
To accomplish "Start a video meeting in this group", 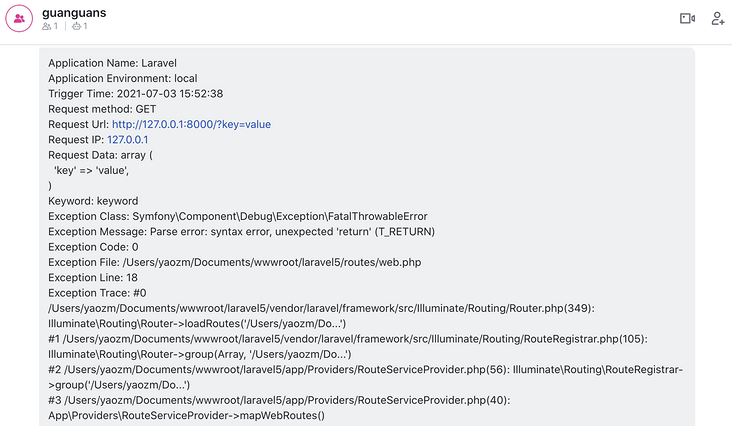I will pos(687,19).
